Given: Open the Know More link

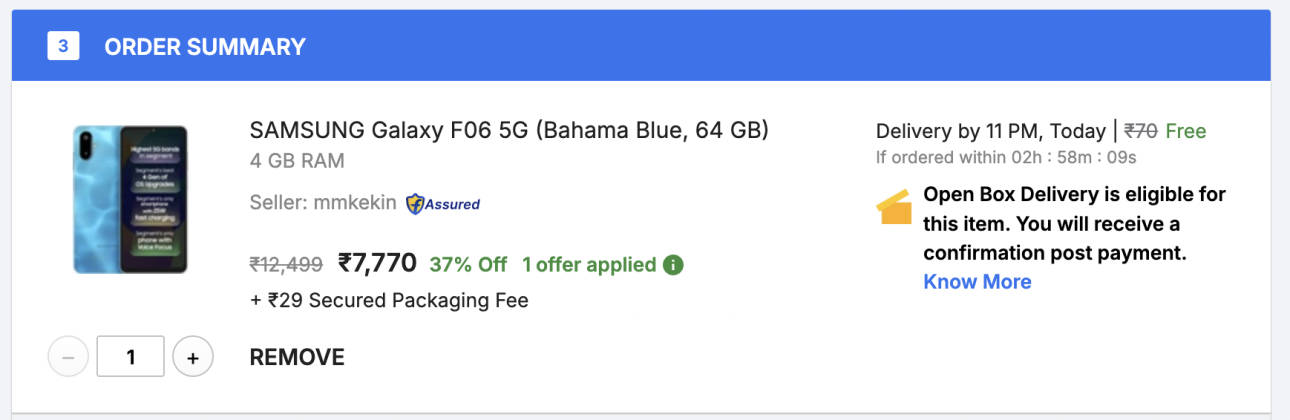Looking at the screenshot, I should (977, 281).
